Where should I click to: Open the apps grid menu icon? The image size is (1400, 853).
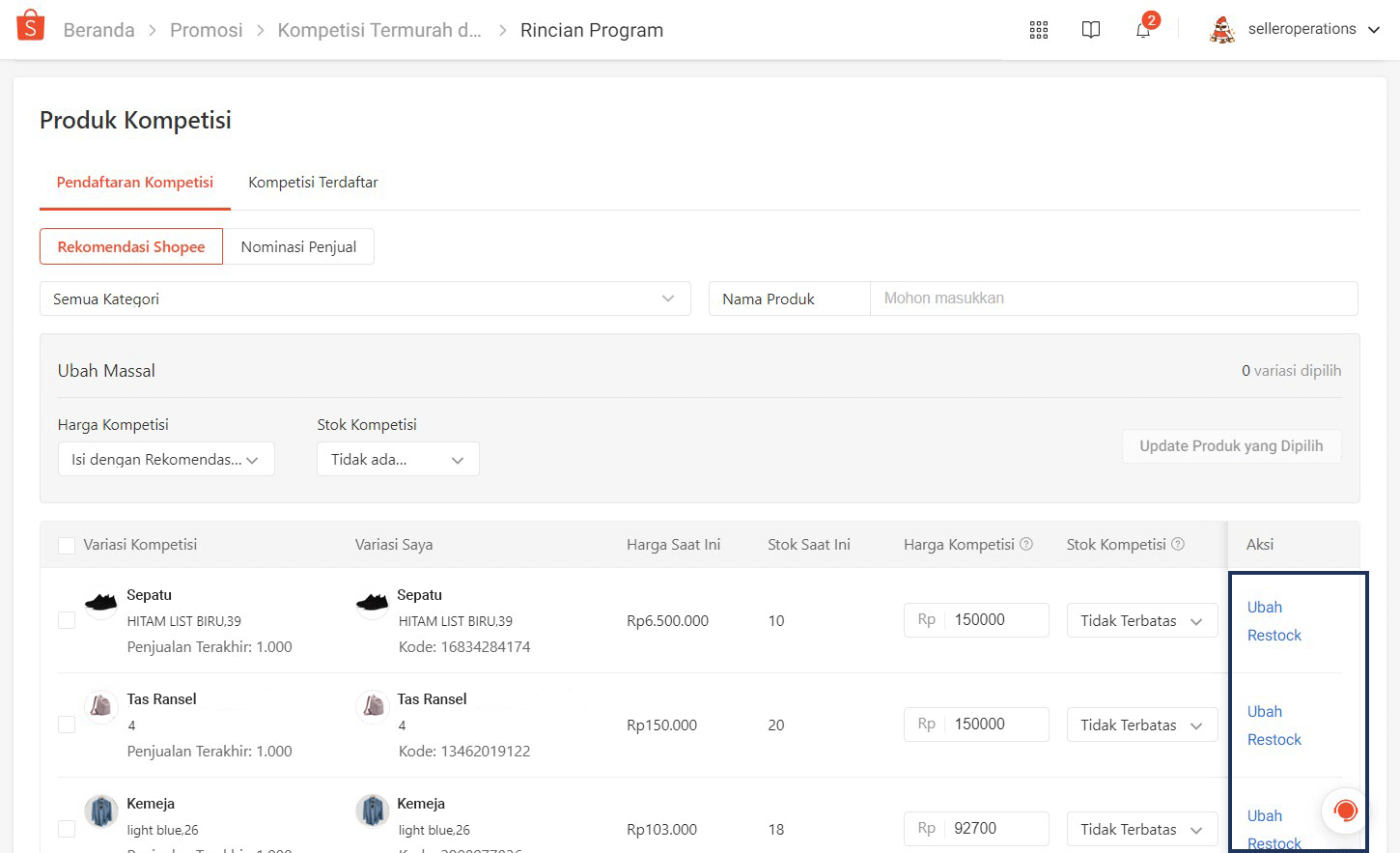(x=1039, y=30)
